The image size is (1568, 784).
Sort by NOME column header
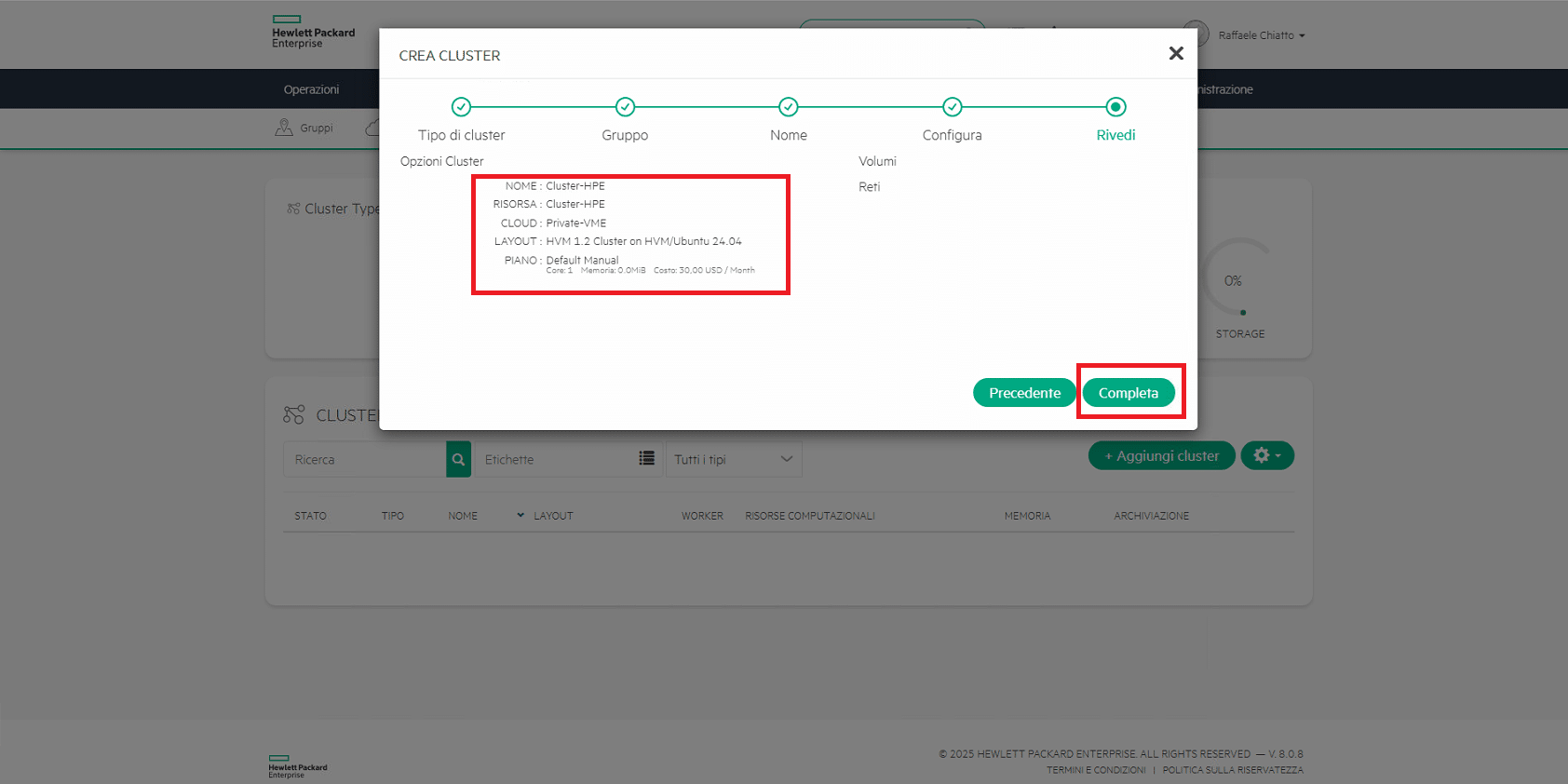tap(462, 516)
